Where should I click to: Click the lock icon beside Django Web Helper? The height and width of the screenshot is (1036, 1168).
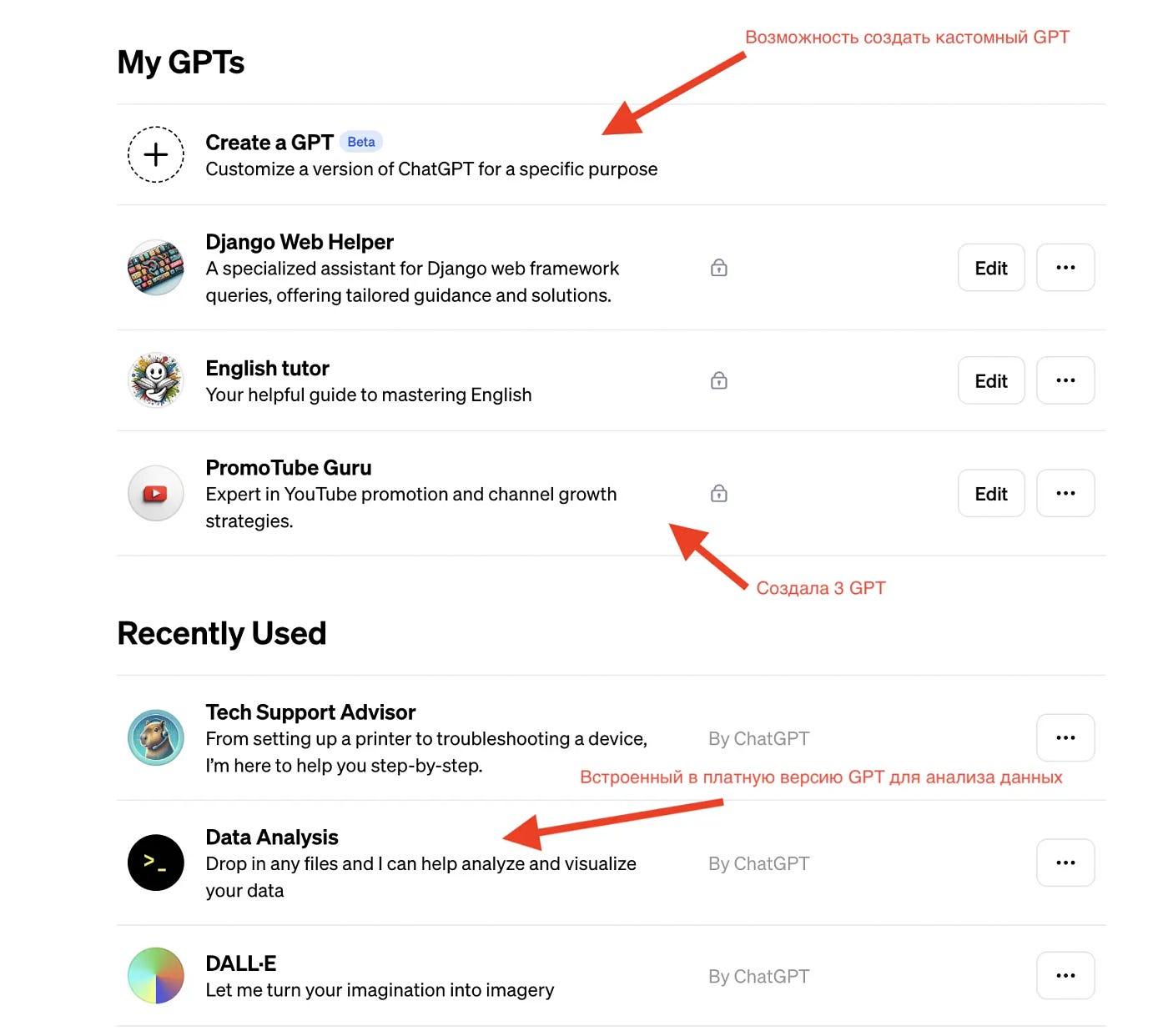point(719,268)
